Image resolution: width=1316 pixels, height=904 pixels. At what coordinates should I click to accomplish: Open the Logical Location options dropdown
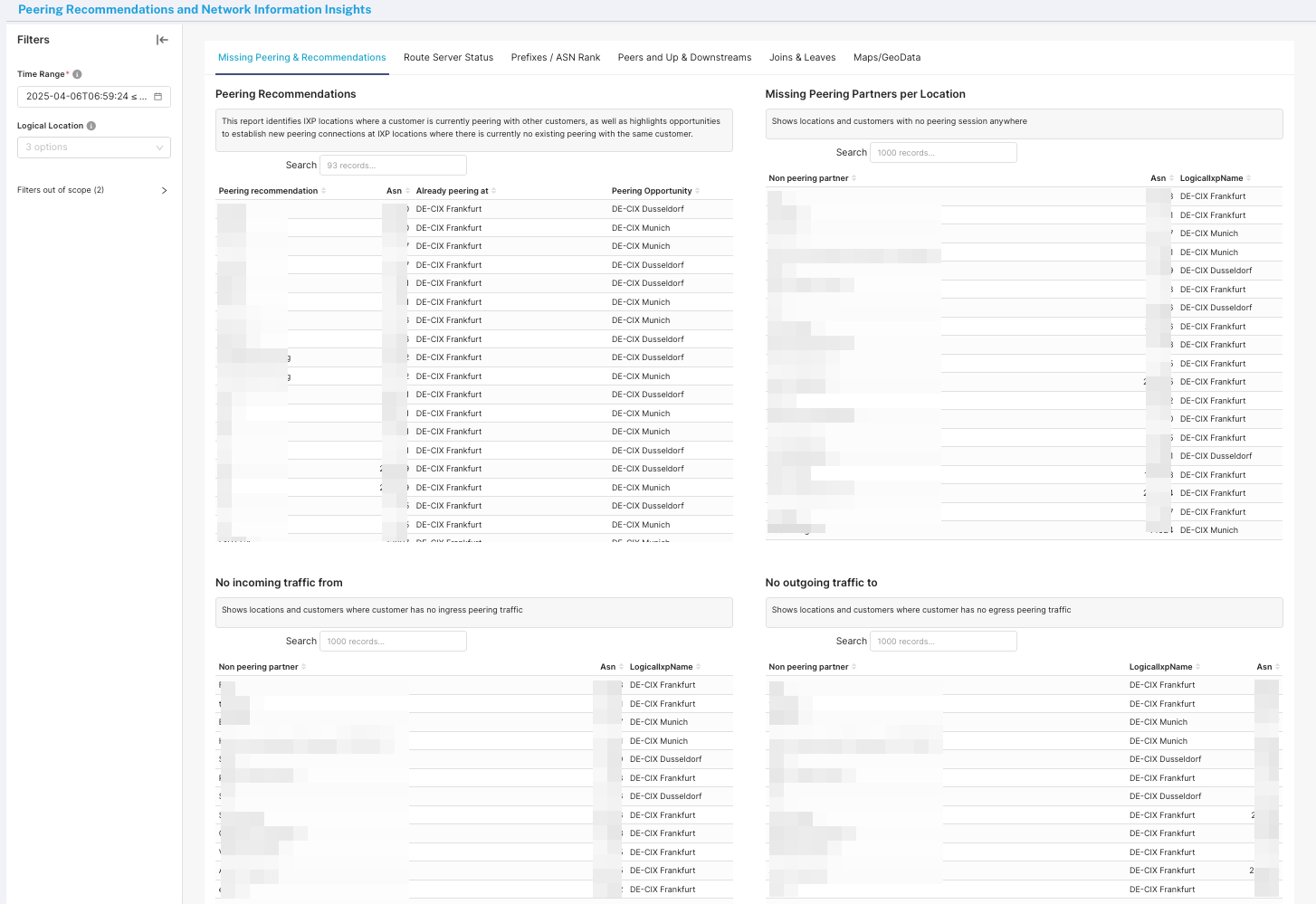(94, 147)
